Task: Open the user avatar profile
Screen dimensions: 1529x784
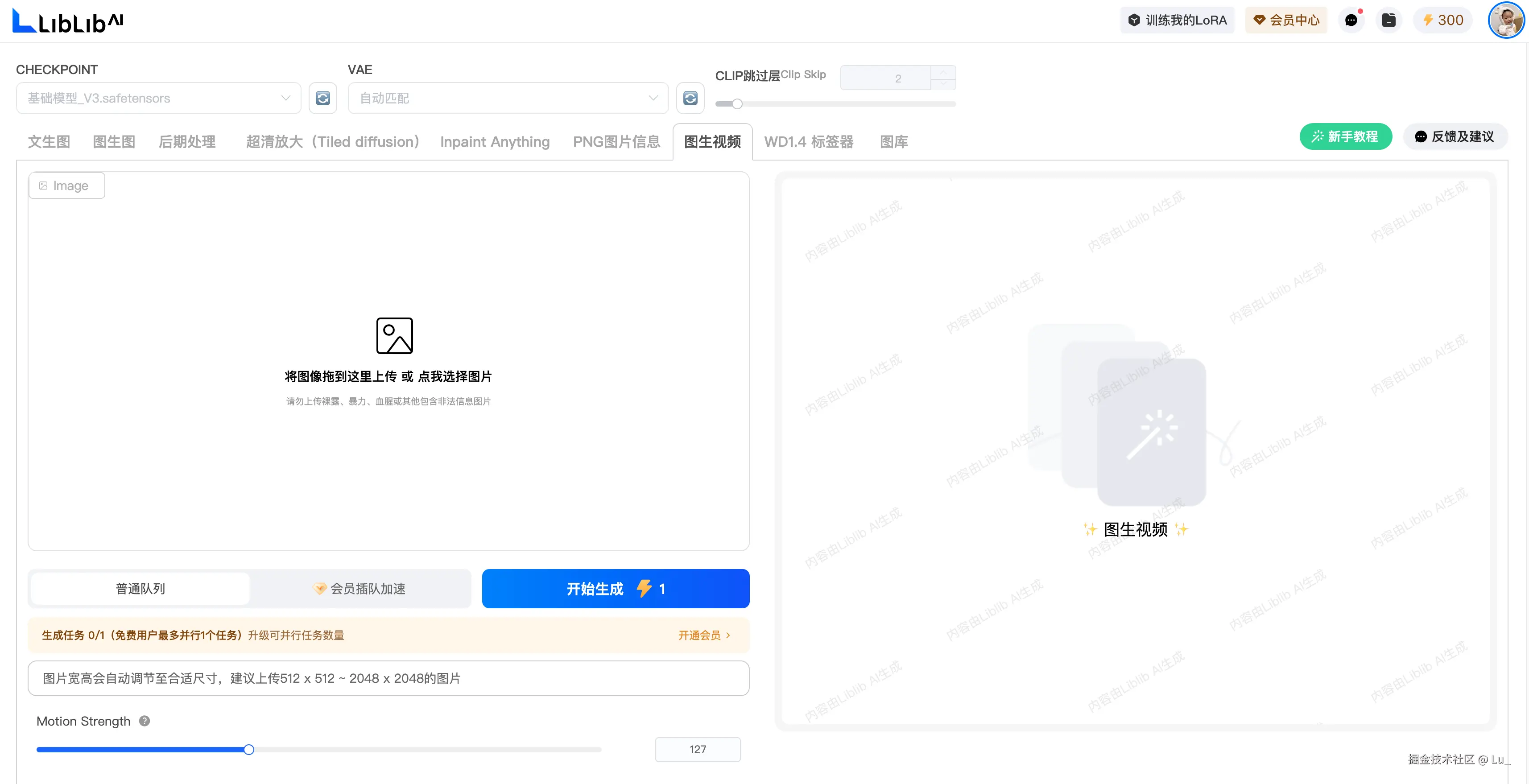Action: pos(1505,20)
